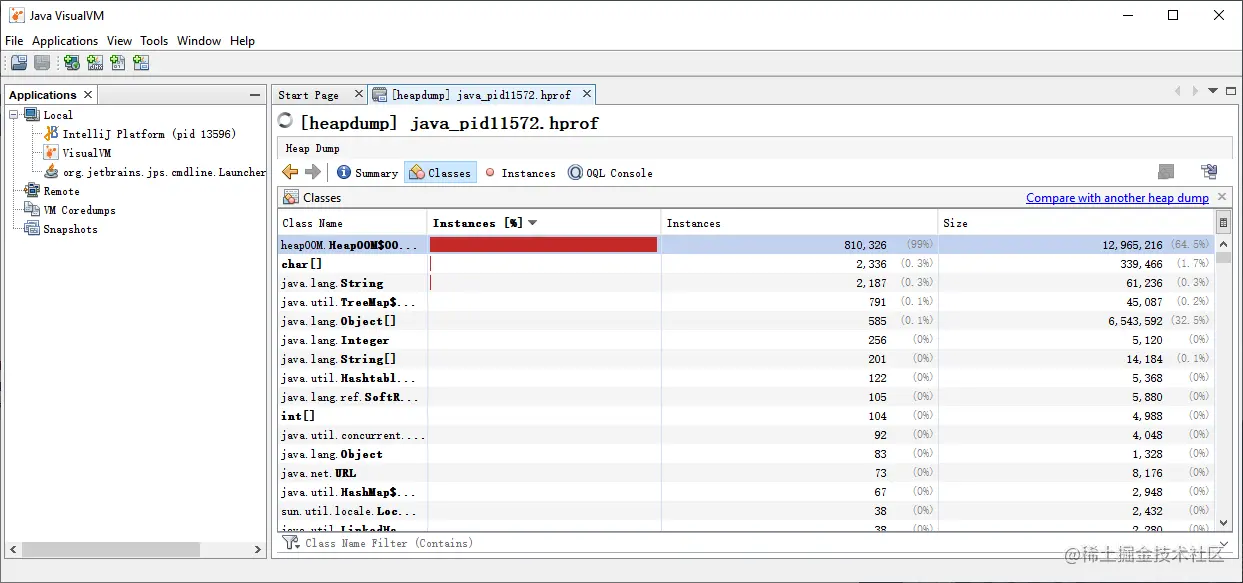Screen dimensions: 1243x583
Task: Toggle the Classes view button
Action: click(440, 173)
